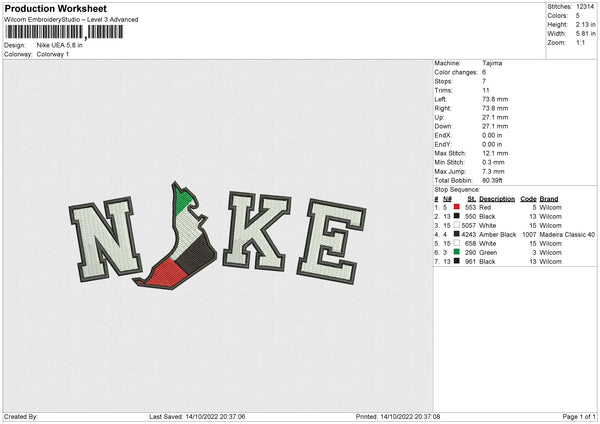
Task: Click the white swatch in stop 5 row
Action: 457,243
